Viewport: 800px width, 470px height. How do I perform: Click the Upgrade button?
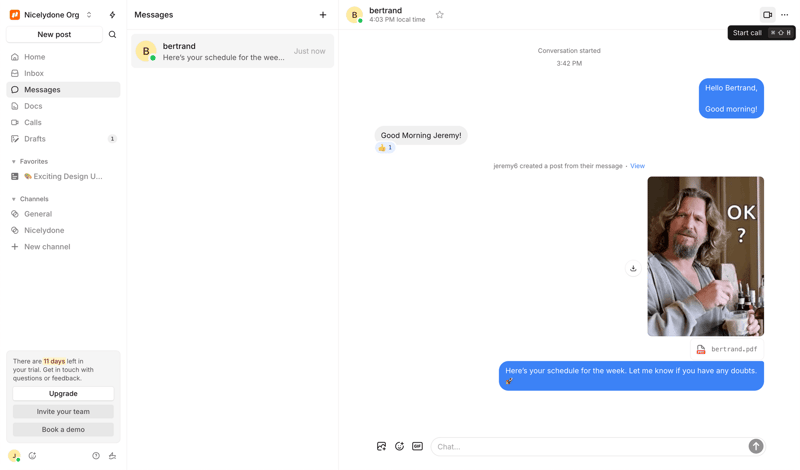(x=63, y=393)
